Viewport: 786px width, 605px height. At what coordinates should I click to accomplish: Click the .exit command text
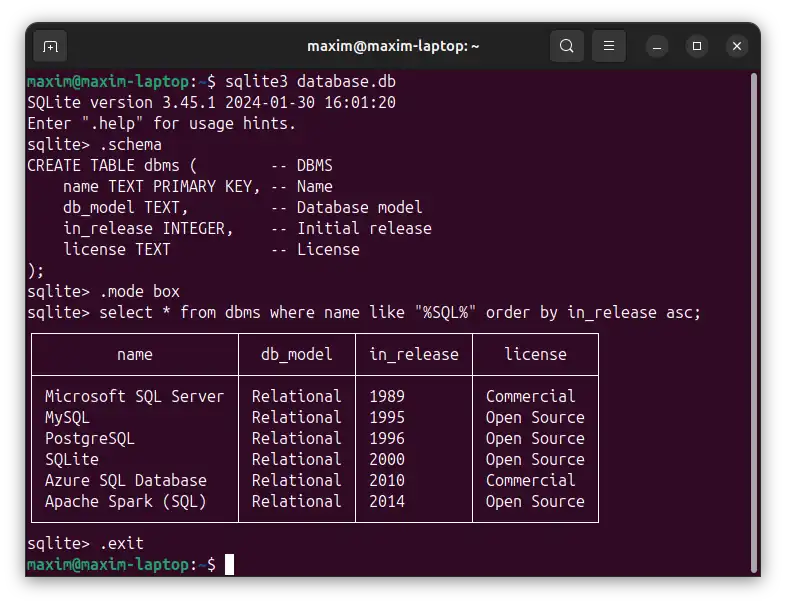click(x=121, y=544)
